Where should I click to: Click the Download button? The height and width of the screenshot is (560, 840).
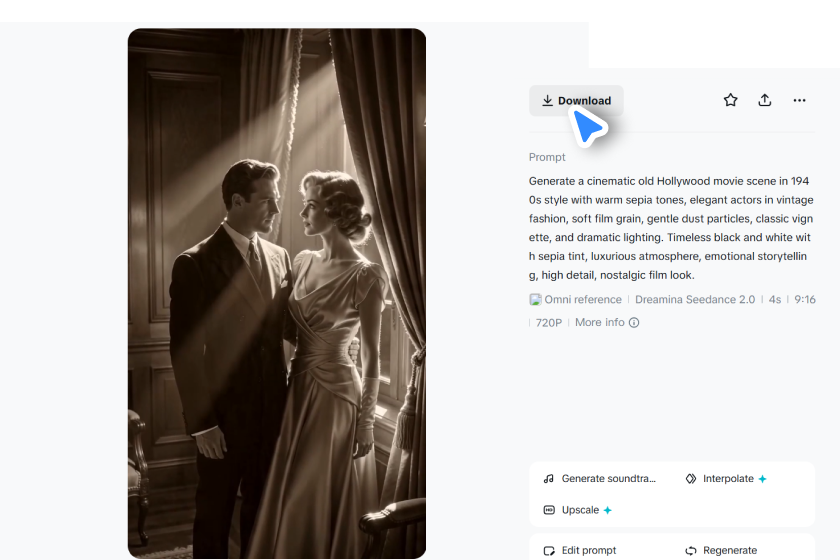pyautogui.click(x=576, y=101)
